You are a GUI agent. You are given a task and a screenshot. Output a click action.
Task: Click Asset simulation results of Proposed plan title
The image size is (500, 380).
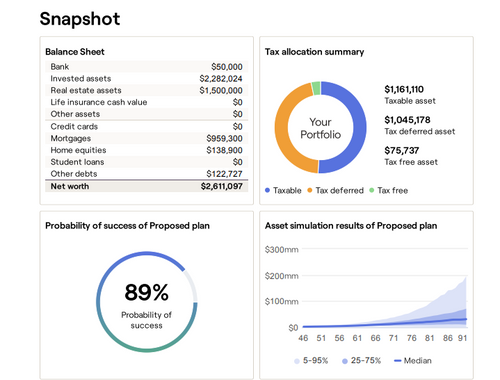351,226
